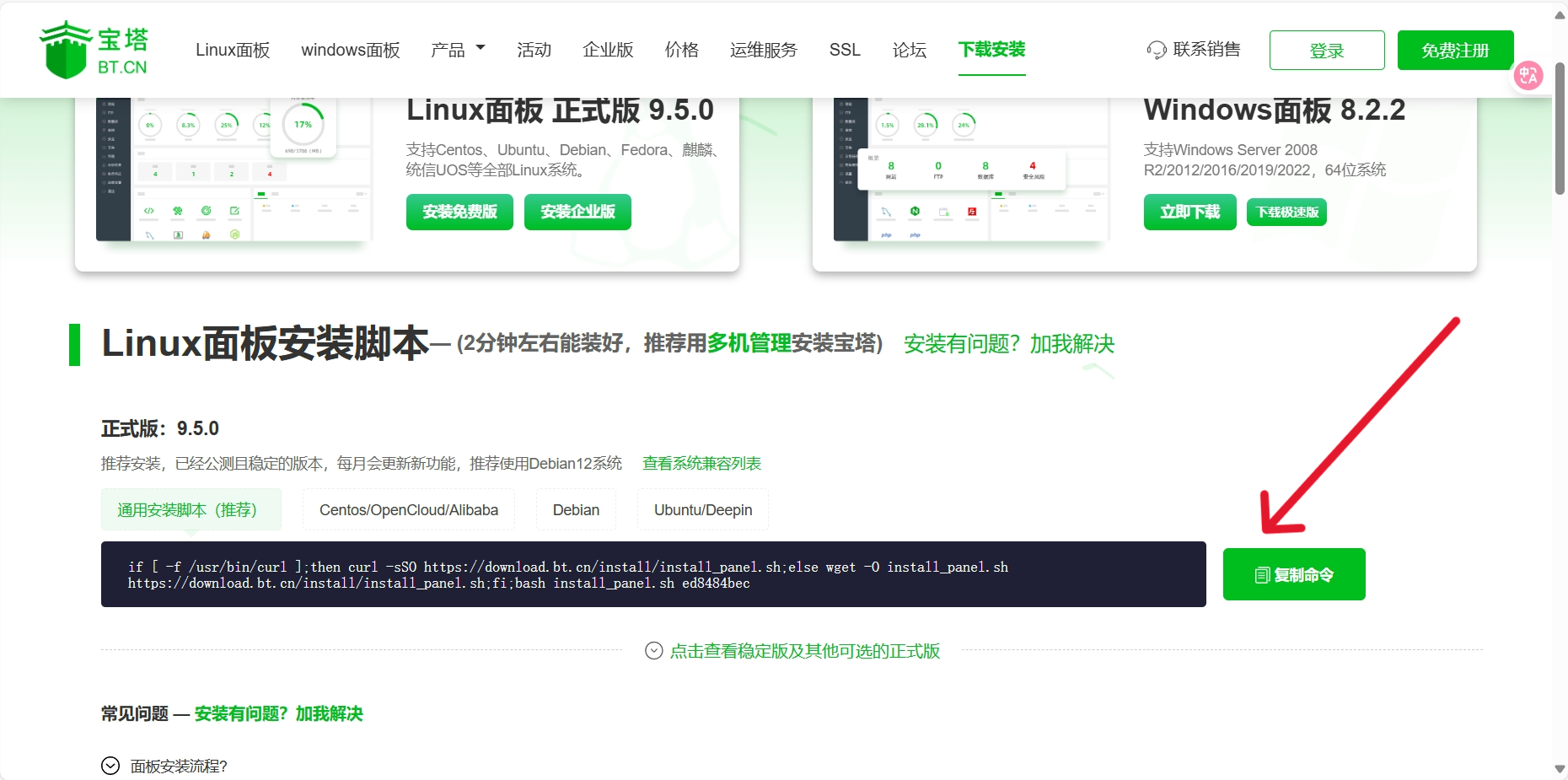Open the 运维服务 menu item
This screenshot has height=780, width=1568.
(764, 50)
